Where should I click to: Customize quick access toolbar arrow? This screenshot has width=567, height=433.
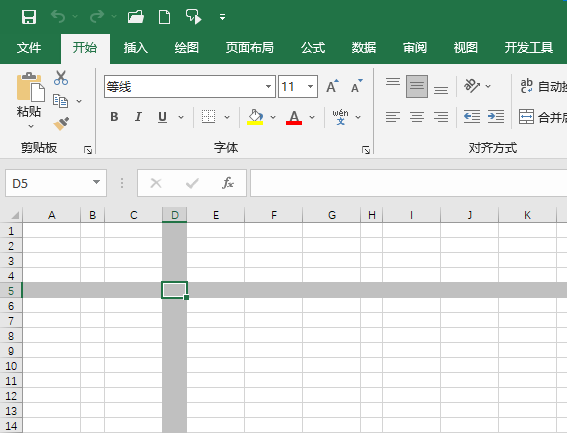[x=222, y=17]
